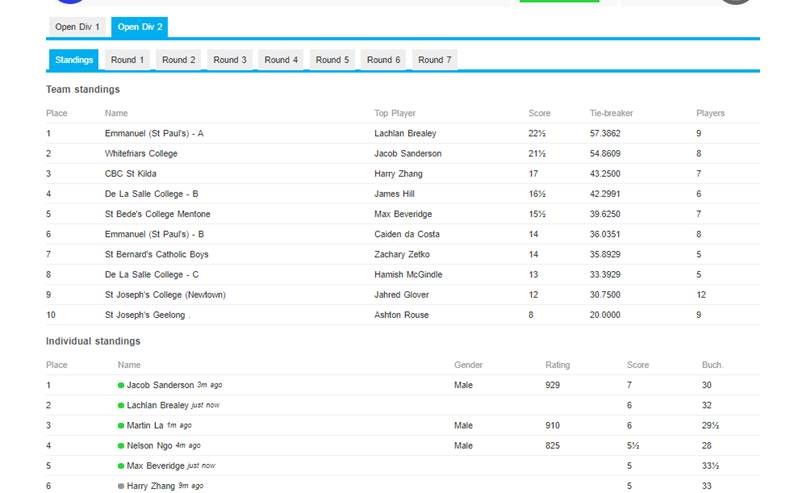Open the Round 7 tab
The image size is (798, 493).
(435, 60)
